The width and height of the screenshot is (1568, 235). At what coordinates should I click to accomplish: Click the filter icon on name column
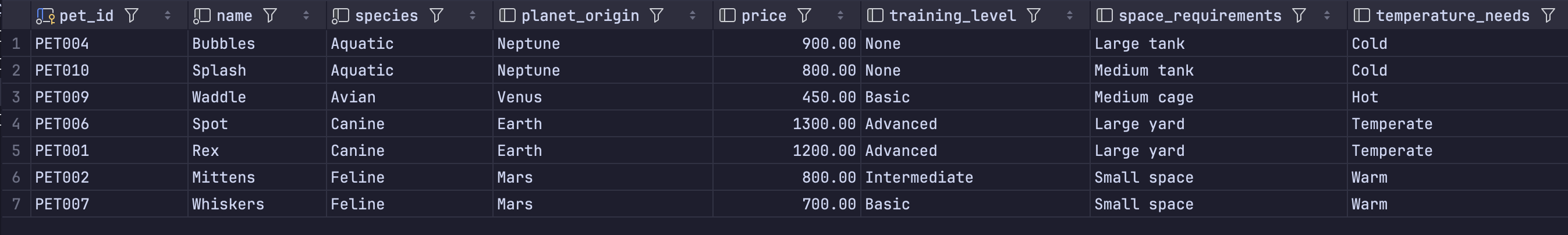pyautogui.click(x=270, y=16)
